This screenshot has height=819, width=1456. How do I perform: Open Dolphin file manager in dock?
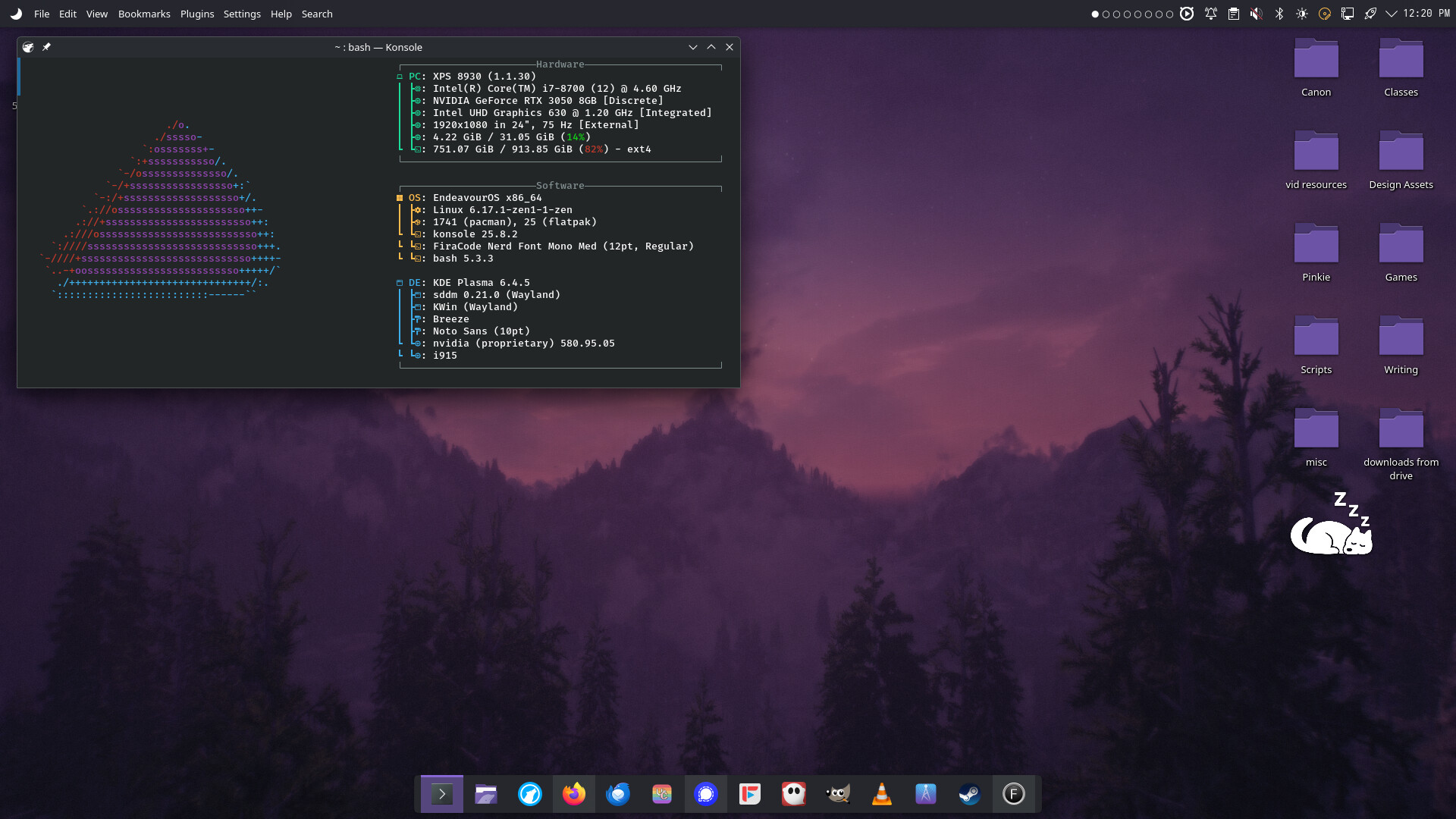(x=486, y=794)
